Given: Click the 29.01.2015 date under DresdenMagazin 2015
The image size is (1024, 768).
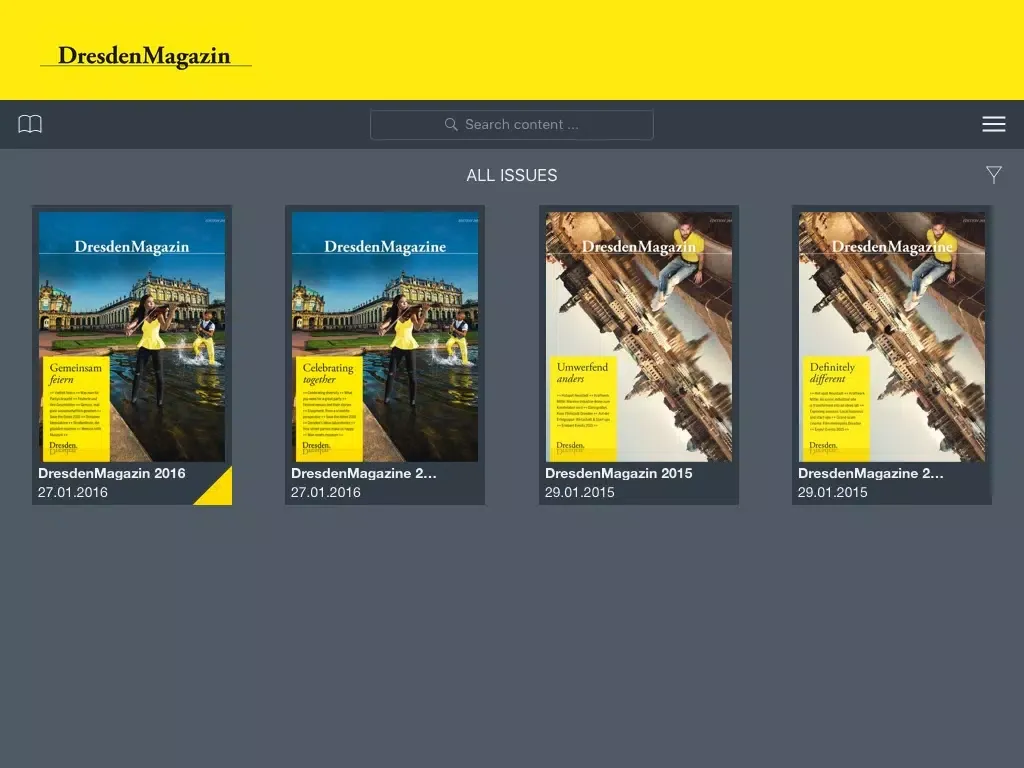Looking at the screenshot, I should pos(579,492).
